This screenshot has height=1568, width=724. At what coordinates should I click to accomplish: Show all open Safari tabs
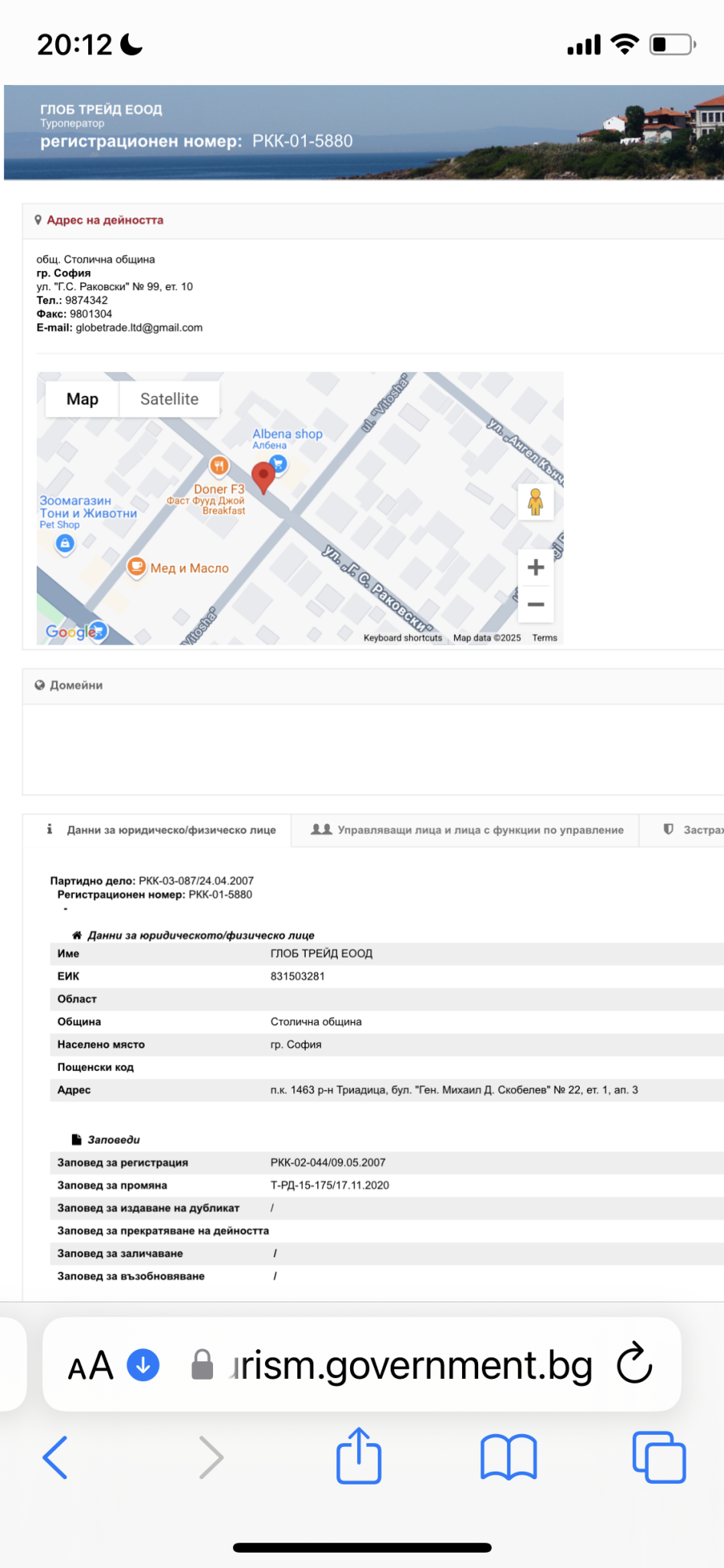658,1457
